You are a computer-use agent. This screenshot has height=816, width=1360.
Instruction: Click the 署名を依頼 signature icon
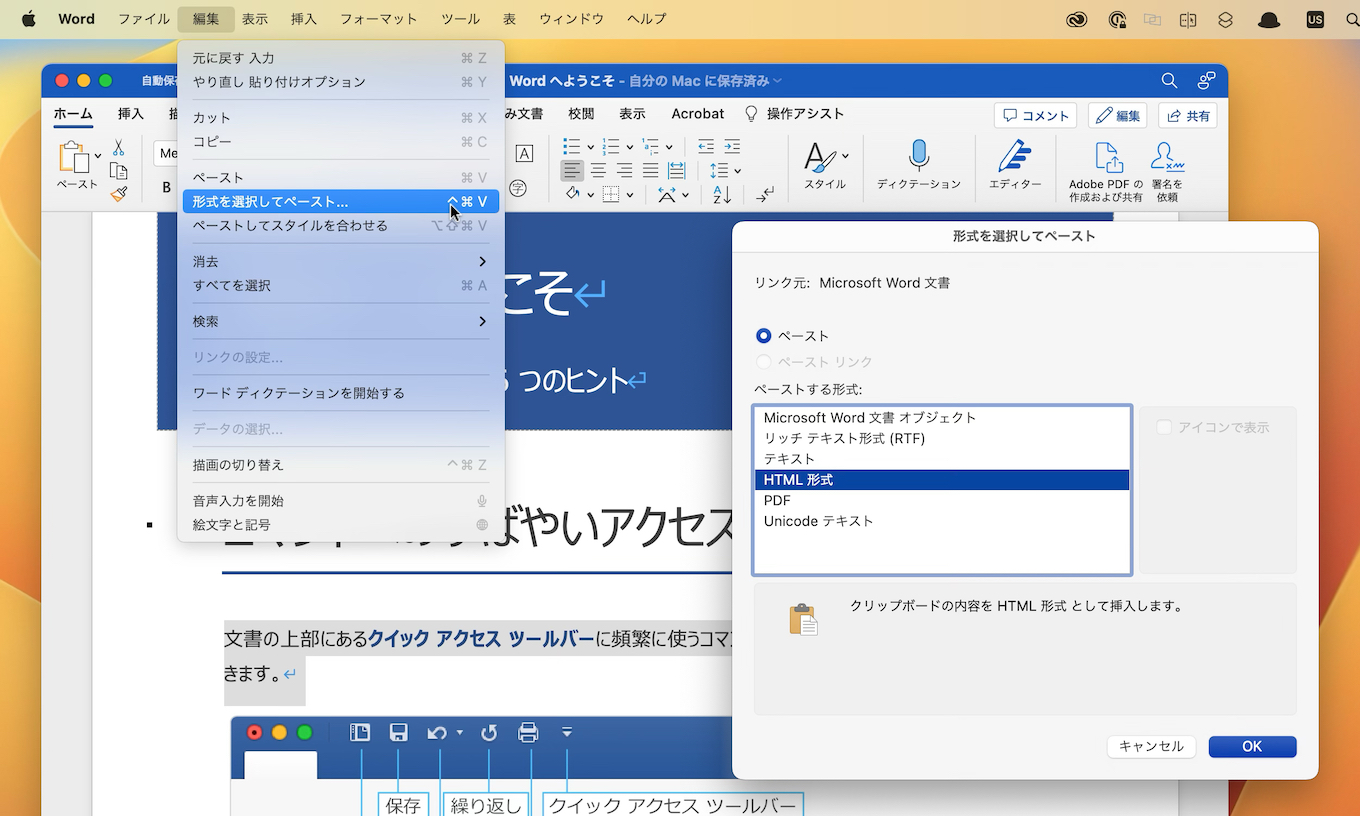[x=1166, y=158]
